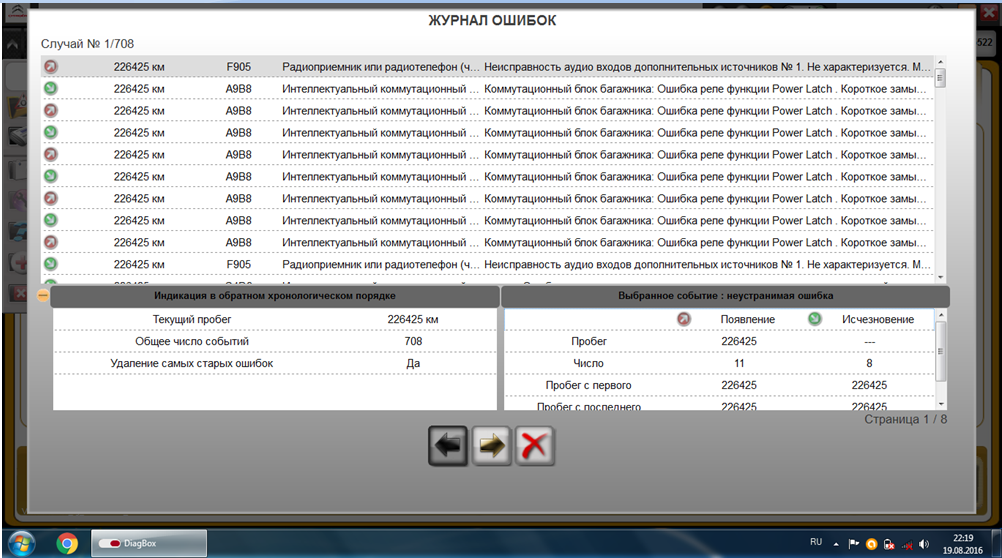
Task: Click the RU language indicator in the tray
Action: click(x=816, y=542)
